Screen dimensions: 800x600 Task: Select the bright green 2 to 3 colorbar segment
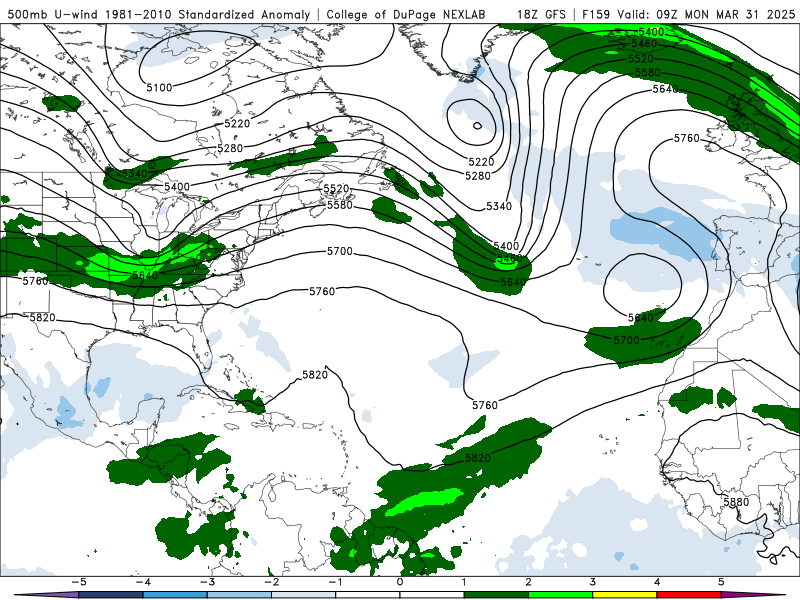tap(561, 595)
